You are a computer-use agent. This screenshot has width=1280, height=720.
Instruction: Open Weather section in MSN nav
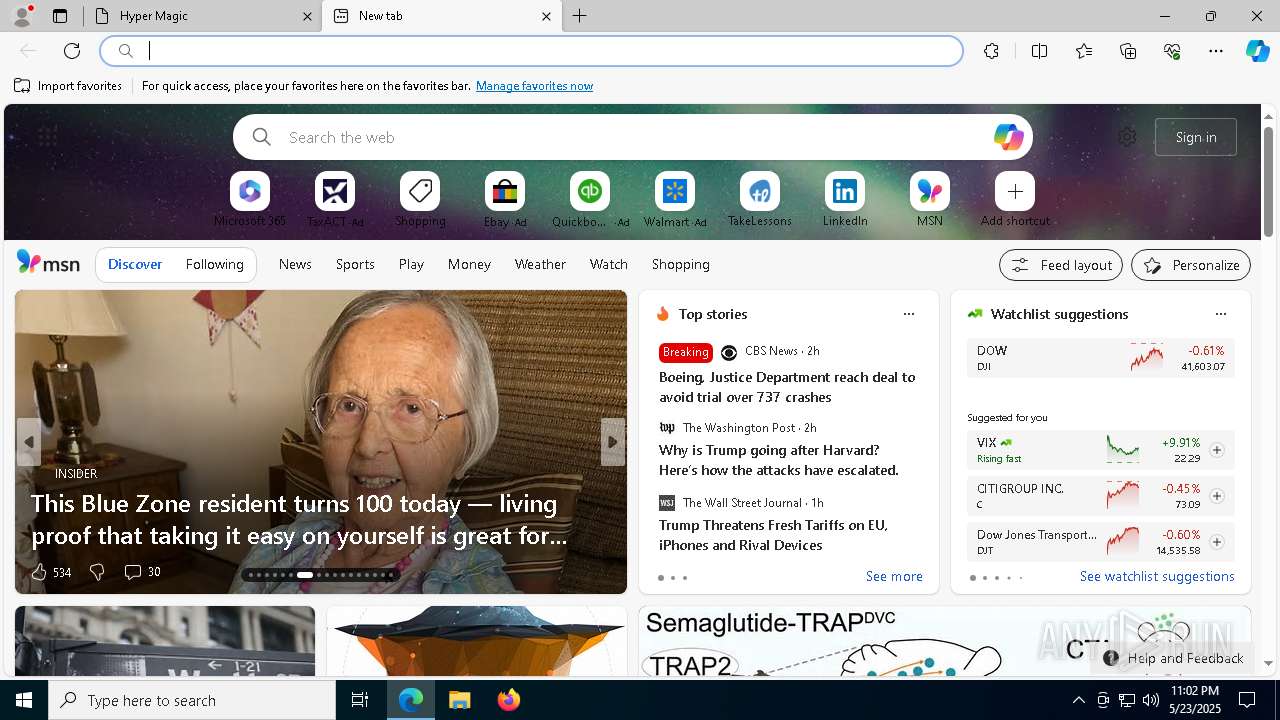540,265
